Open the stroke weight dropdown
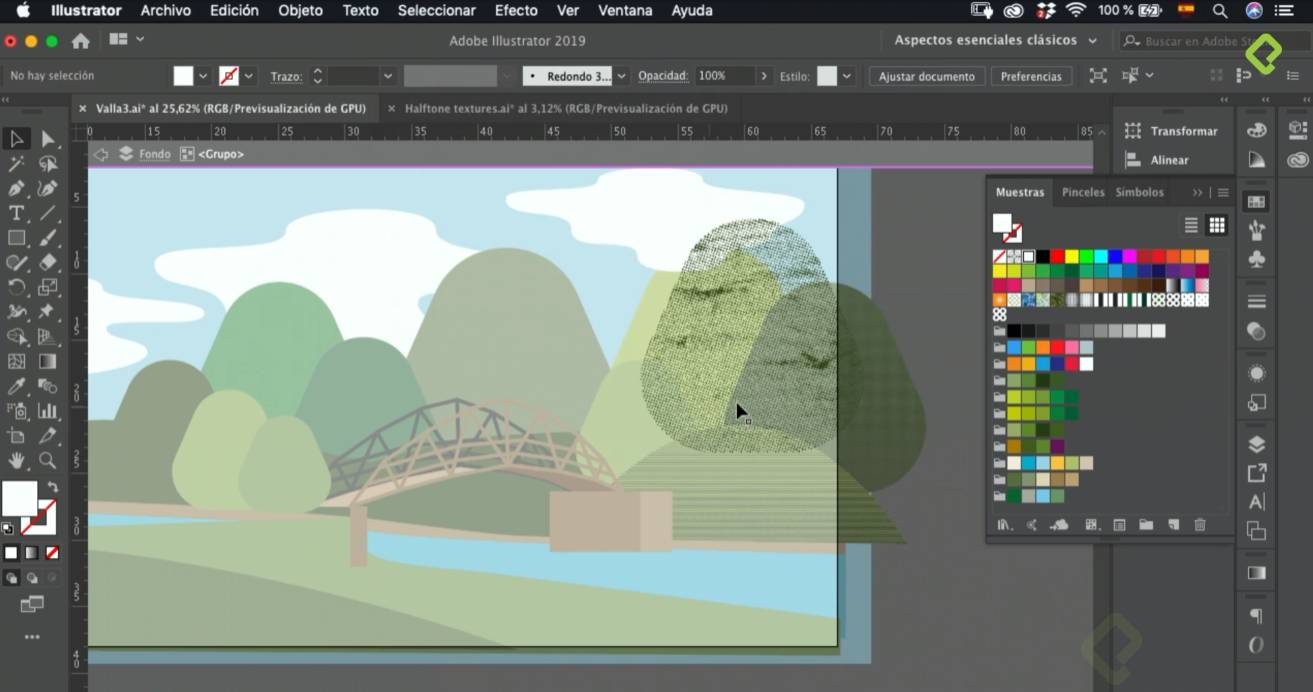 (387, 76)
